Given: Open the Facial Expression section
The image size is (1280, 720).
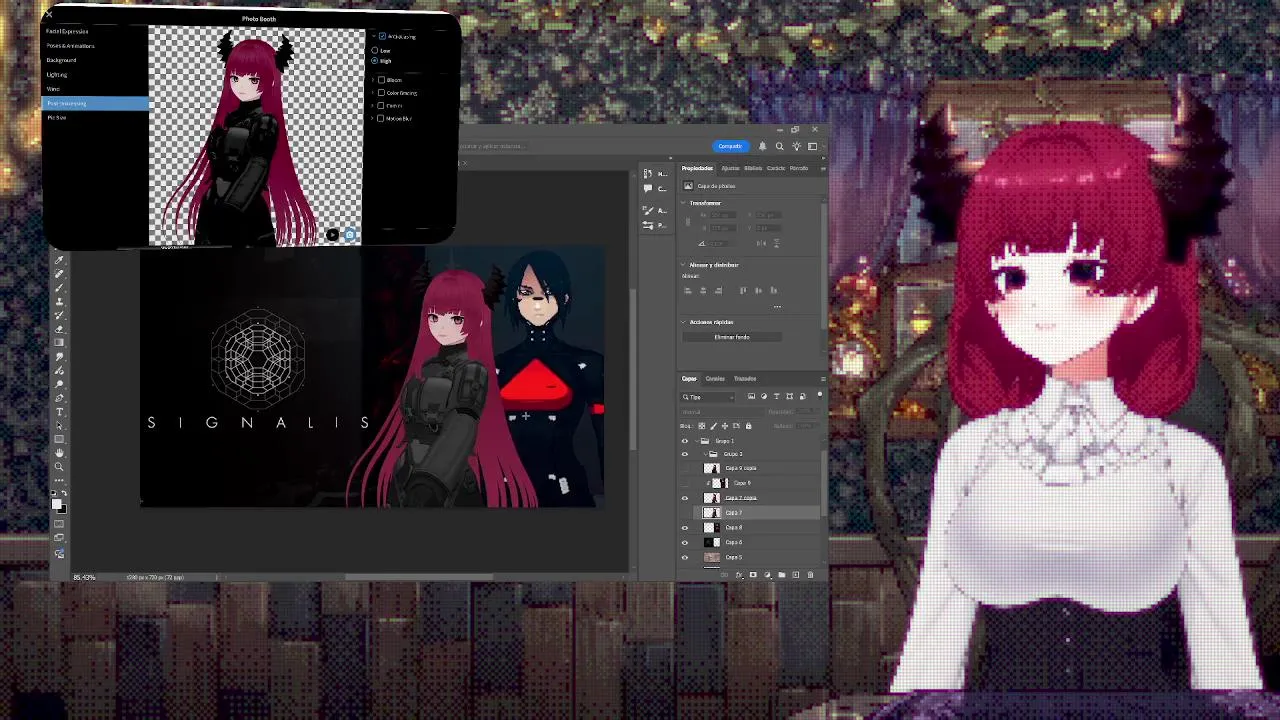Looking at the screenshot, I should point(67,31).
